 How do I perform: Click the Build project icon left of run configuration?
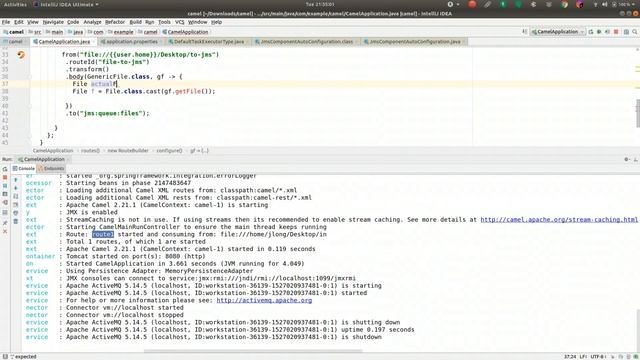[525, 32]
